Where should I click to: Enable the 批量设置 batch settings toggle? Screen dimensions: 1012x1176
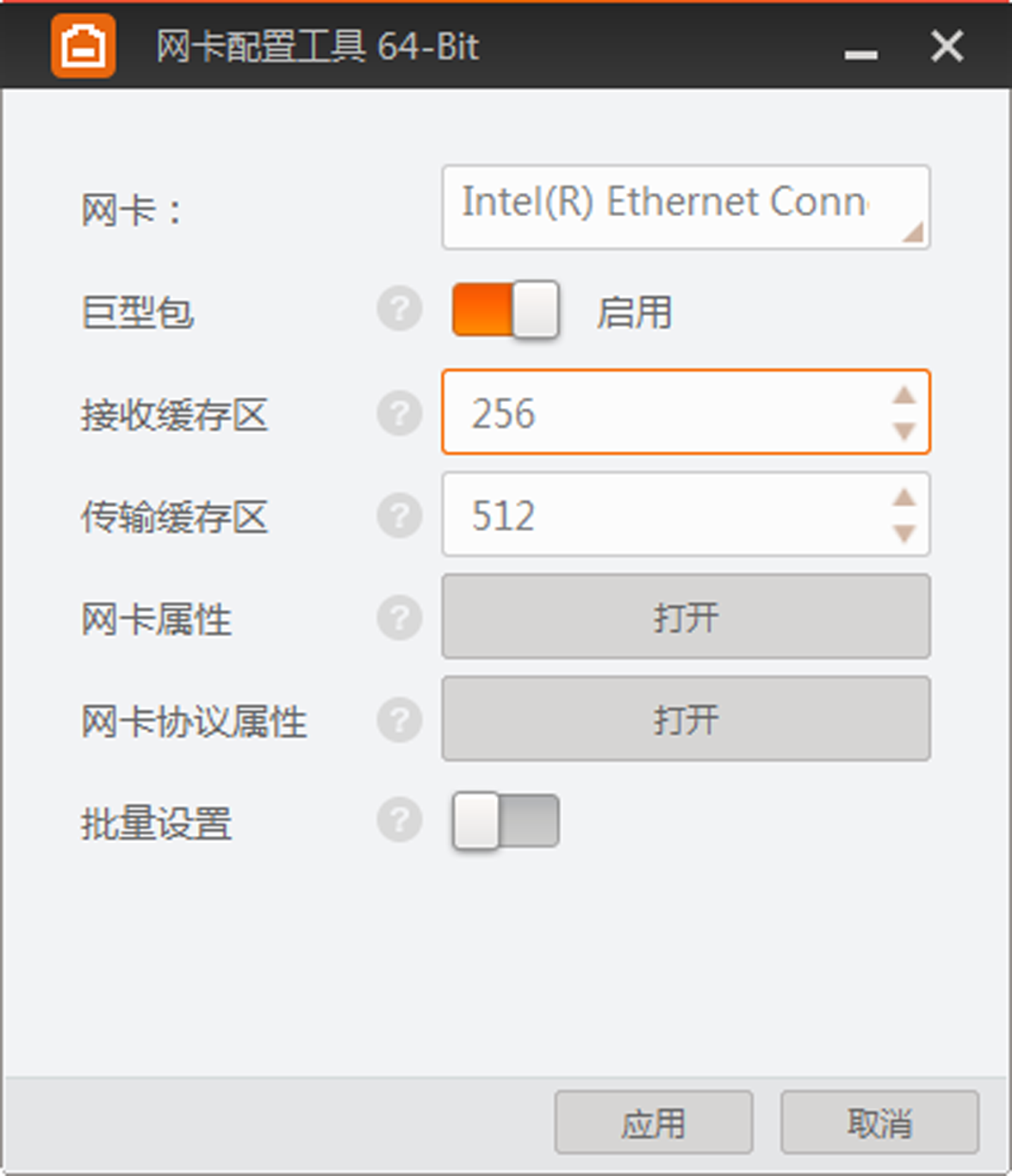pos(506,821)
